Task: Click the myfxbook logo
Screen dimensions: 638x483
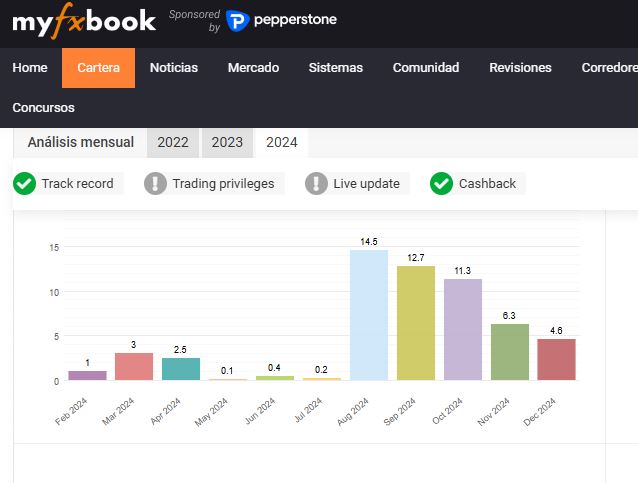Action: 84,21
